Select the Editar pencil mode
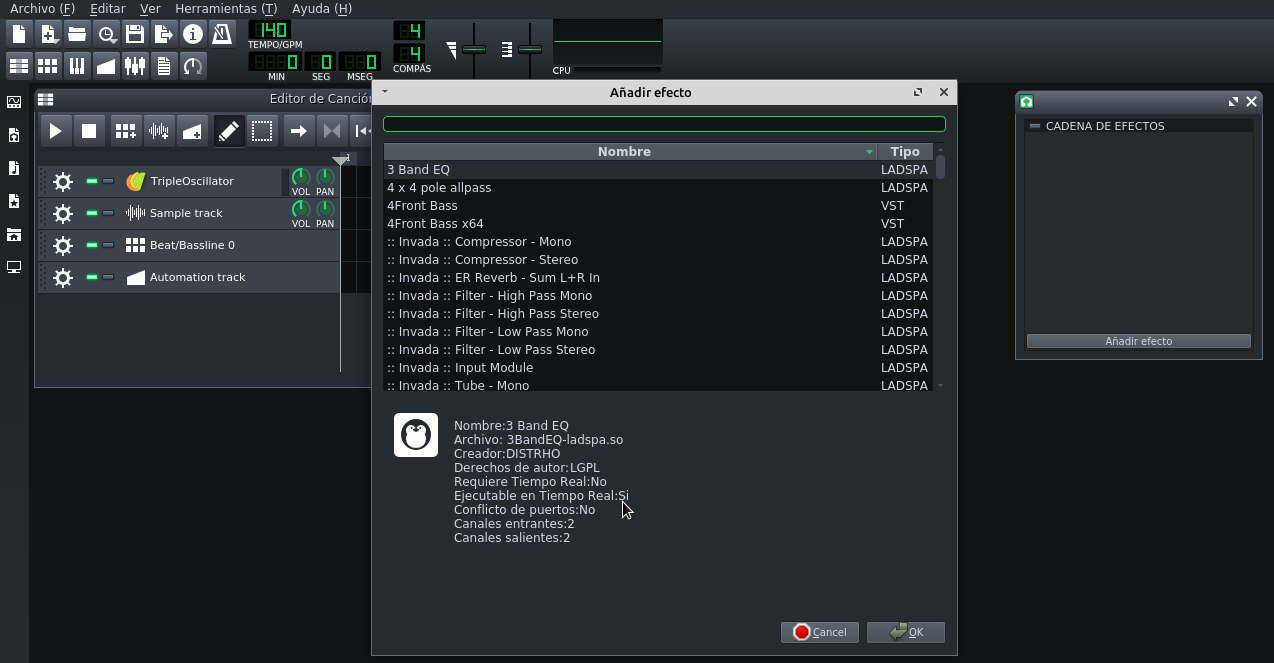Screen dimensions: 1274x663 (x=228, y=130)
